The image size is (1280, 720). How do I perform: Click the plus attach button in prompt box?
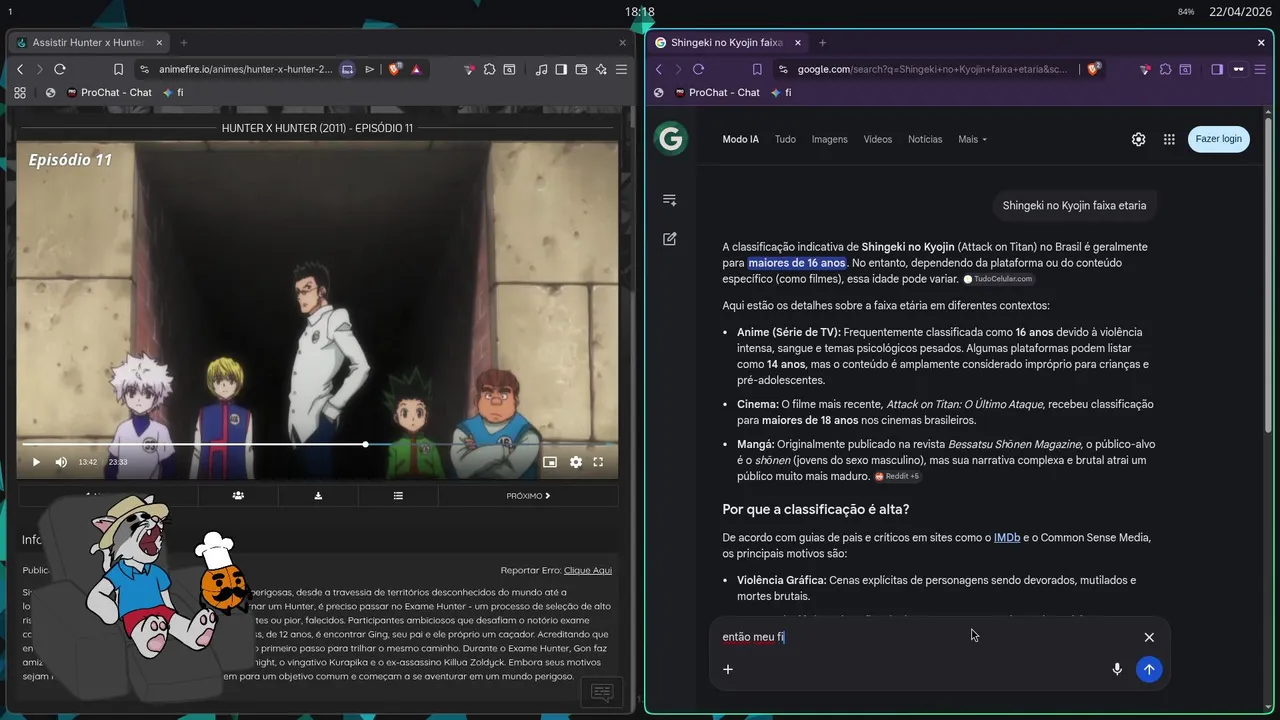(728, 669)
